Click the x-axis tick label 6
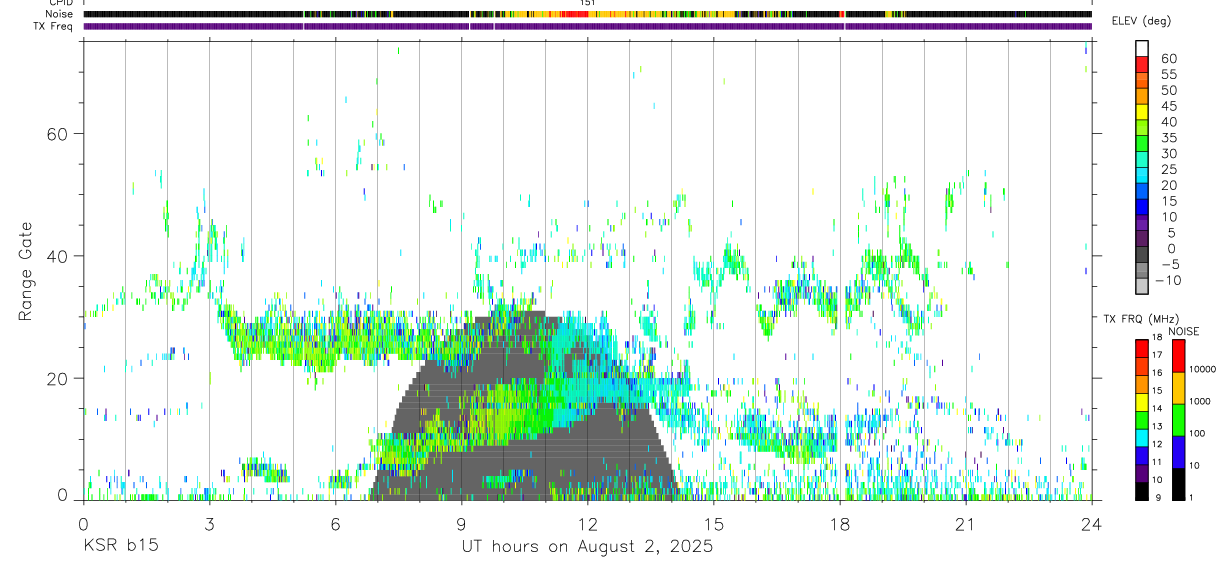Screen dimensions: 1228x567 point(335,525)
